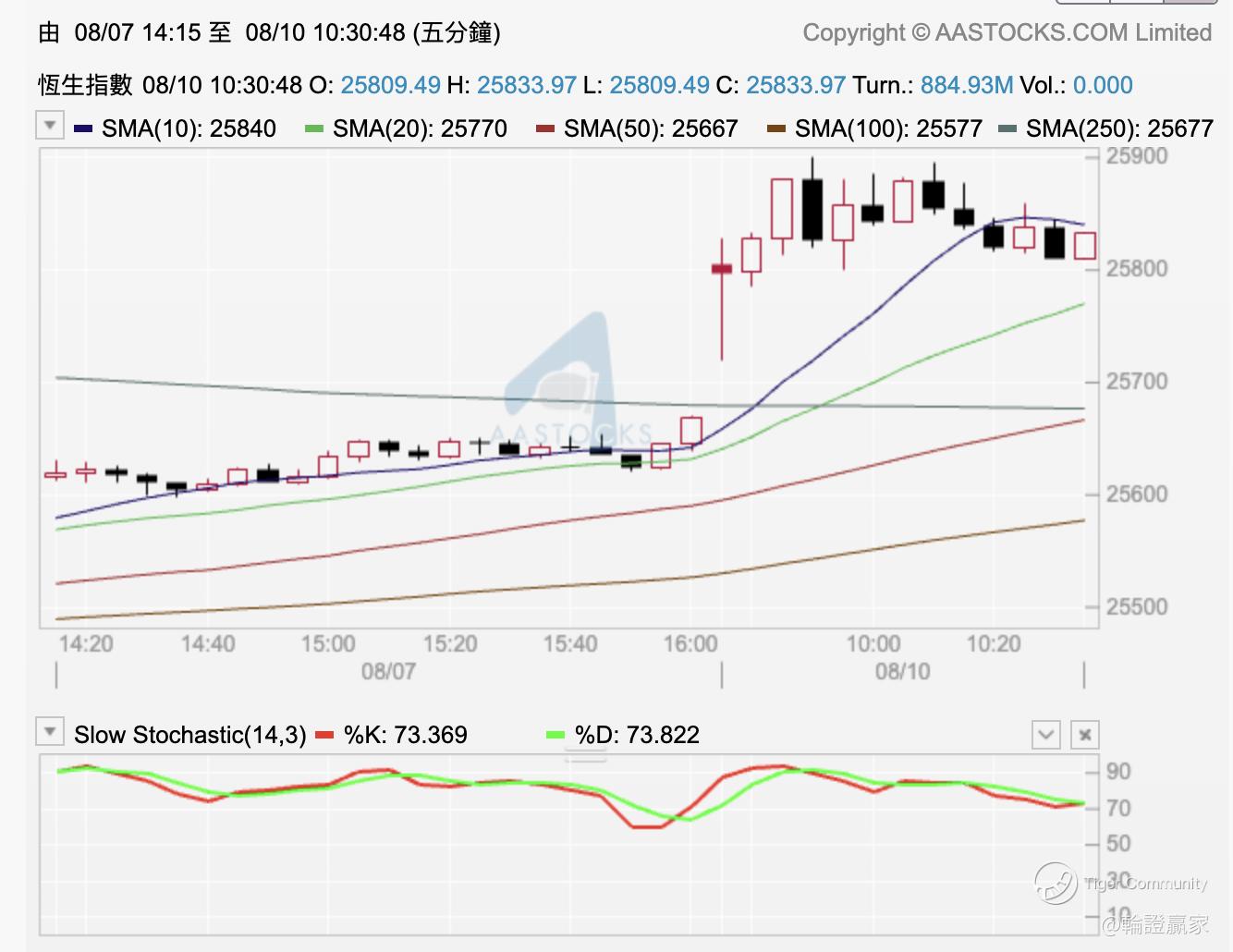This screenshot has height=952, width=1233.
Task: Click the 08/10 date label below the time axis
Action: (903, 671)
